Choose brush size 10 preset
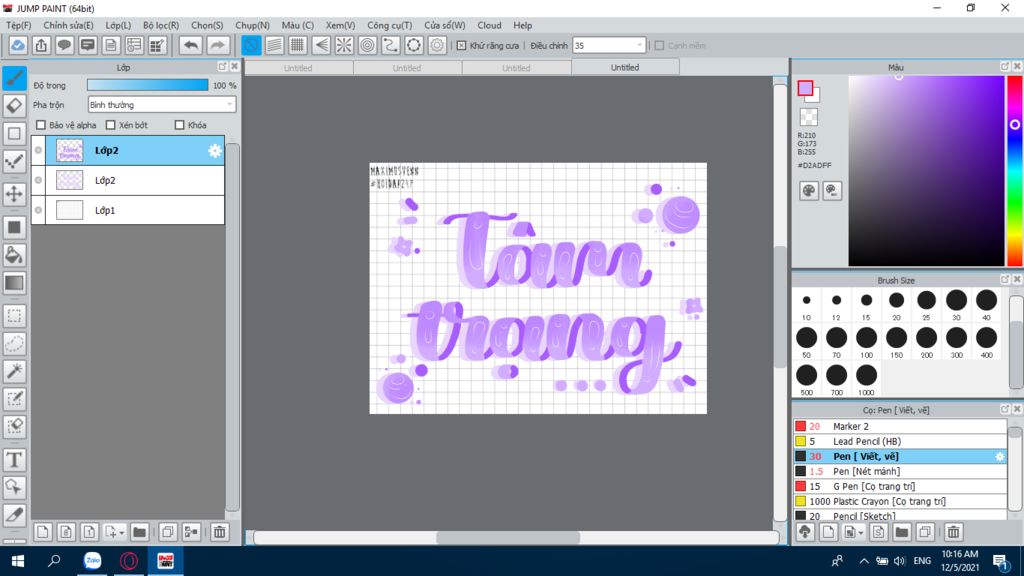Image resolution: width=1024 pixels, height=576 pixels. coord(807,305)
